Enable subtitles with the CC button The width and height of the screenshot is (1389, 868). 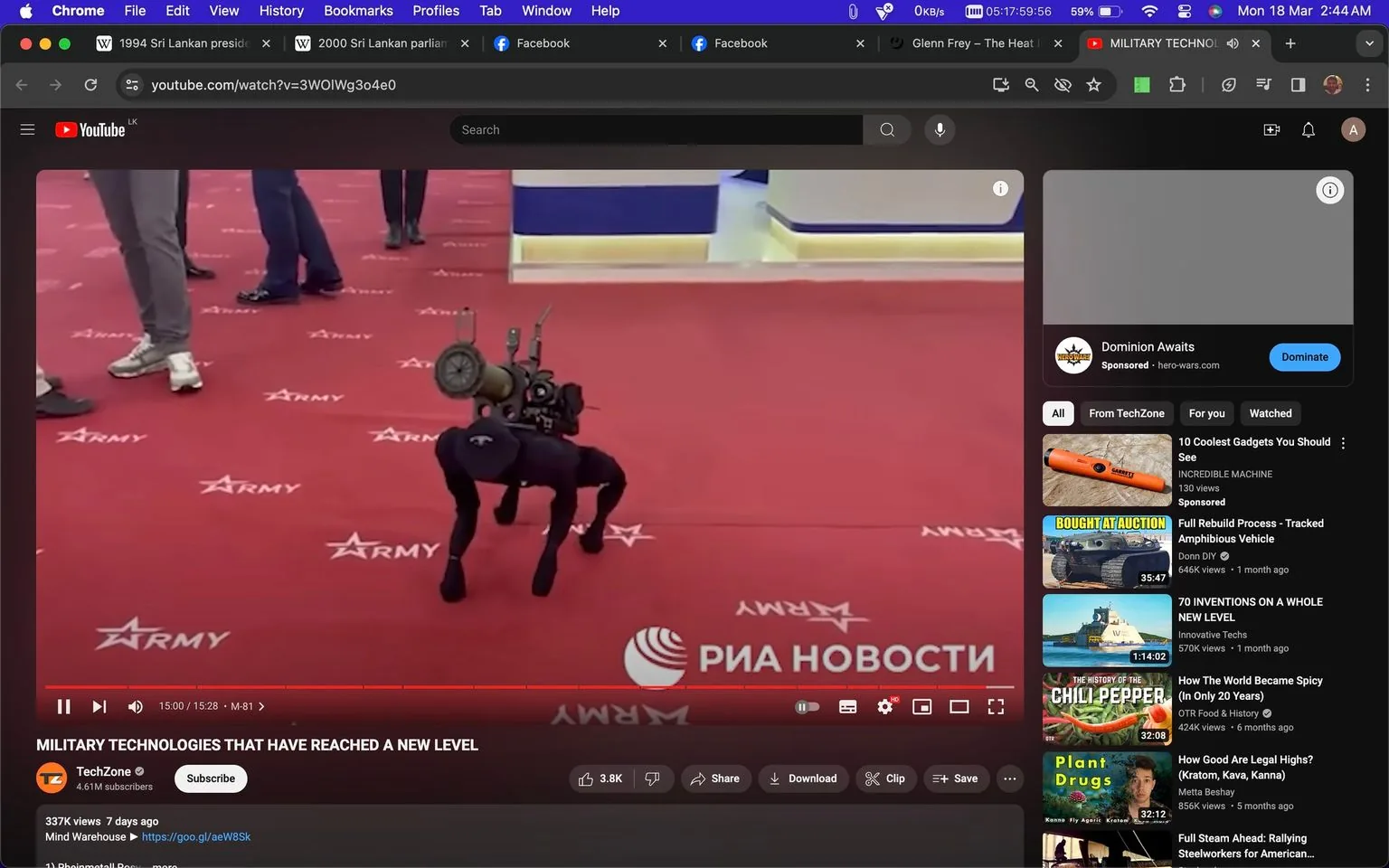[847, 706]
